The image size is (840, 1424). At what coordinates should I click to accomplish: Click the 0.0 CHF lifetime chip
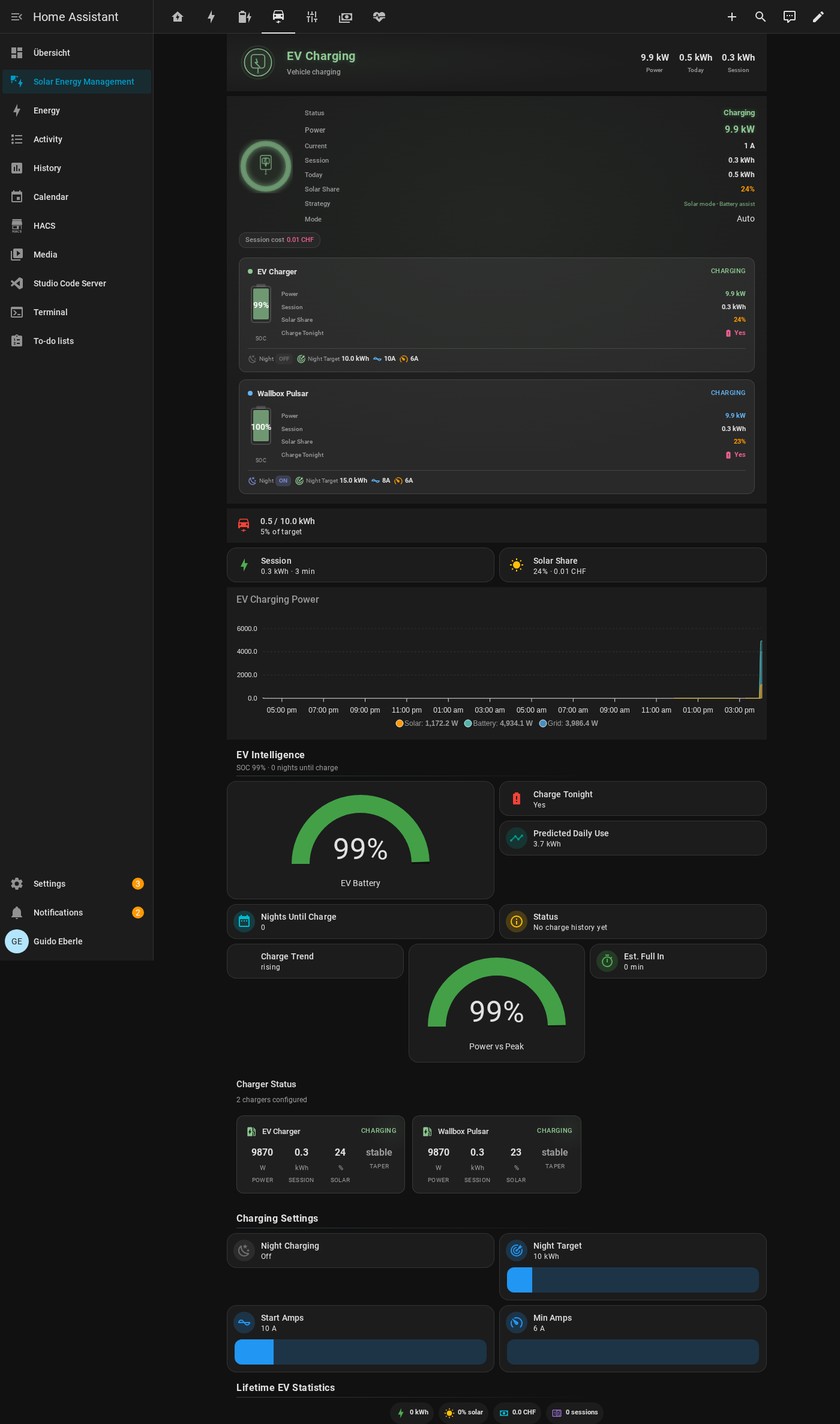[517, 1413]
